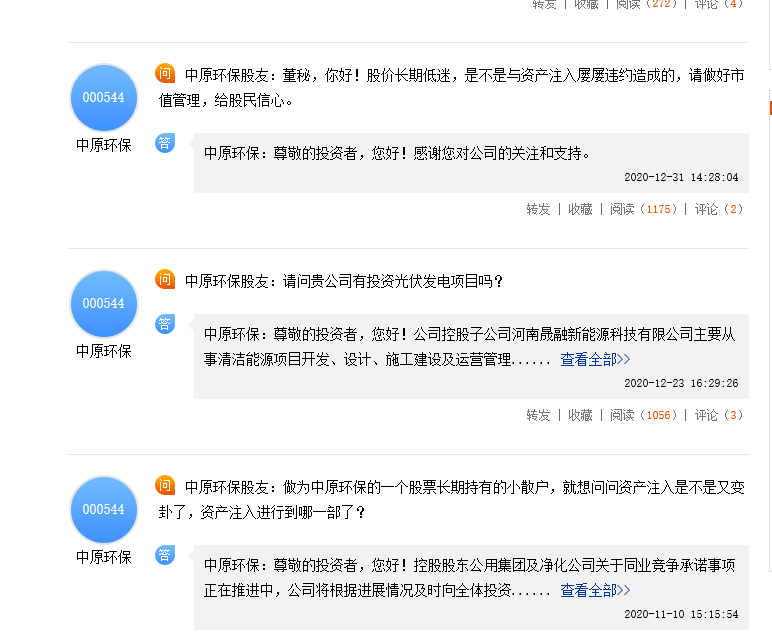Click the 000544 avatar in the third post

(104, 510)
